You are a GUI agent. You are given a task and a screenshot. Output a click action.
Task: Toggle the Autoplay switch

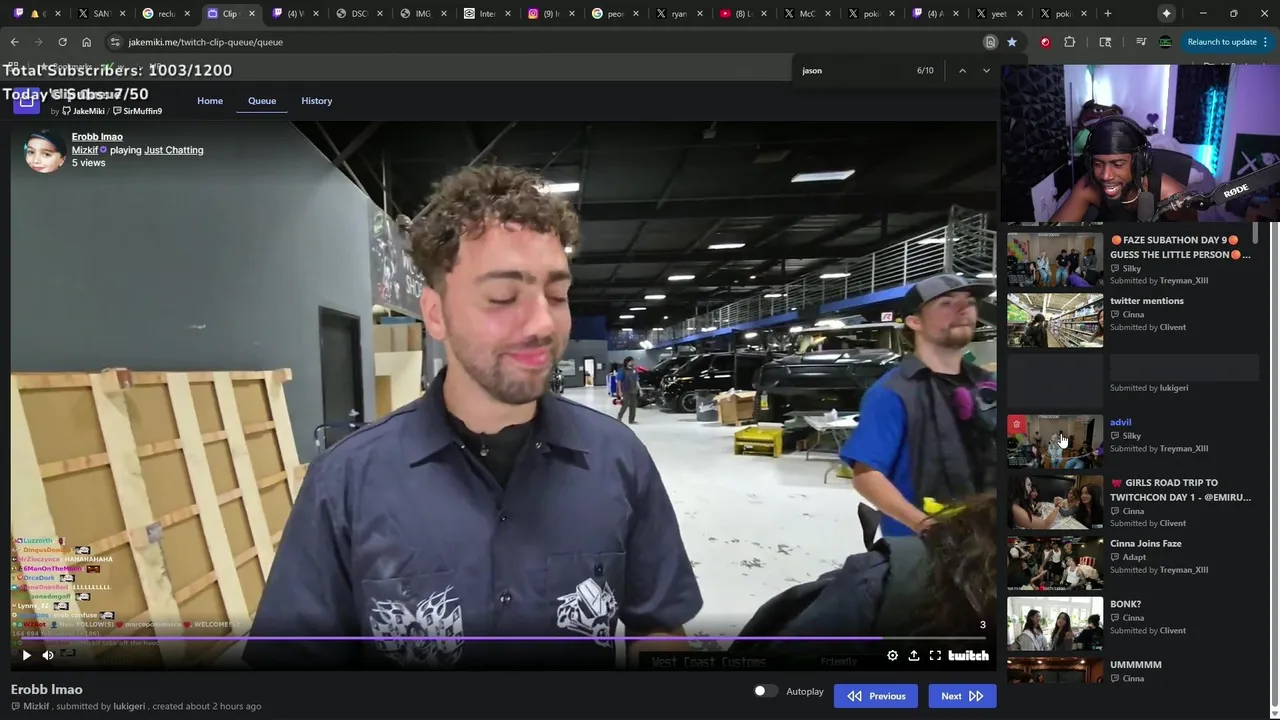pyautogui.click(x=765, y=691)
